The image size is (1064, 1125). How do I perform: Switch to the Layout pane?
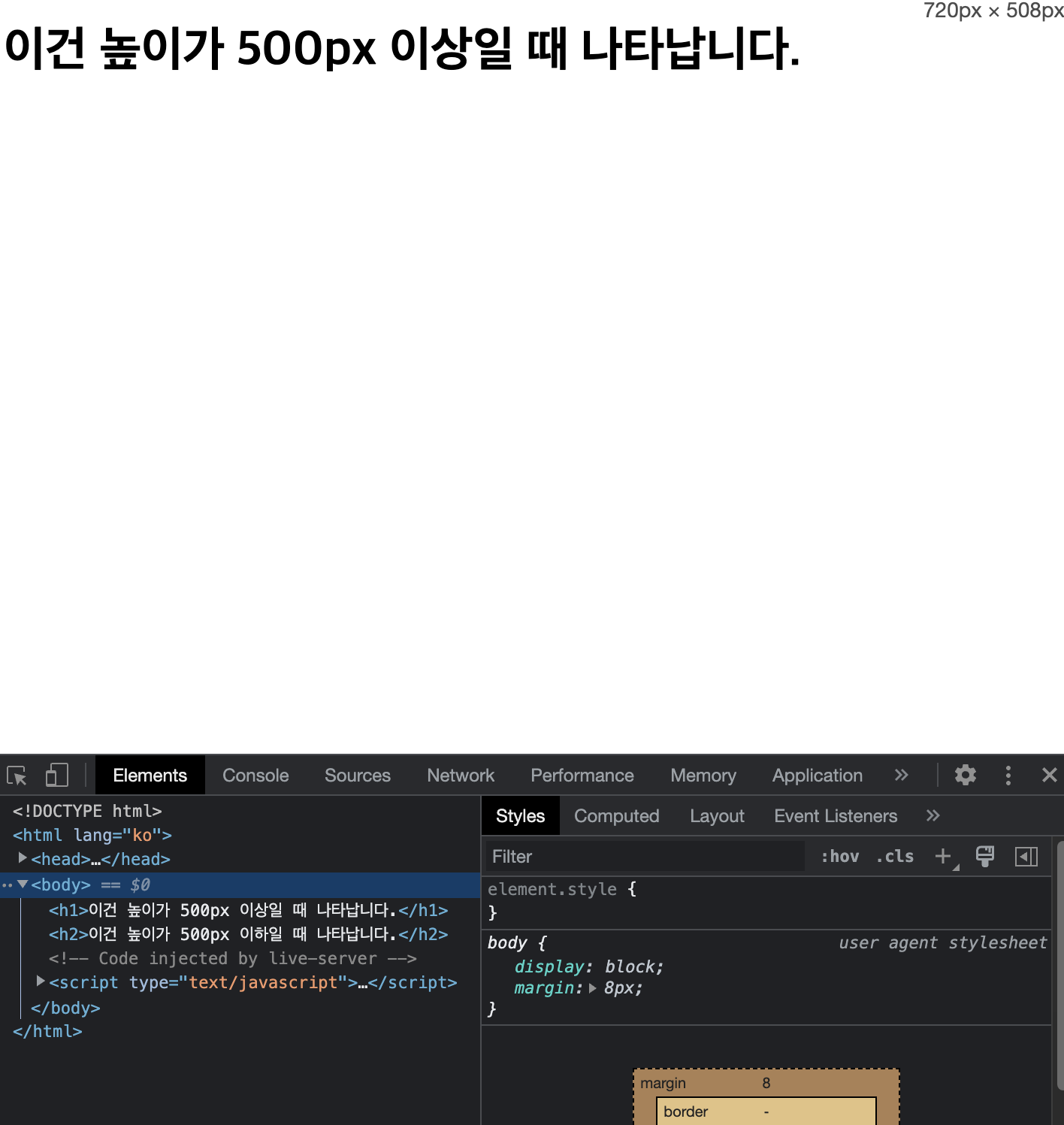[718, 816]
